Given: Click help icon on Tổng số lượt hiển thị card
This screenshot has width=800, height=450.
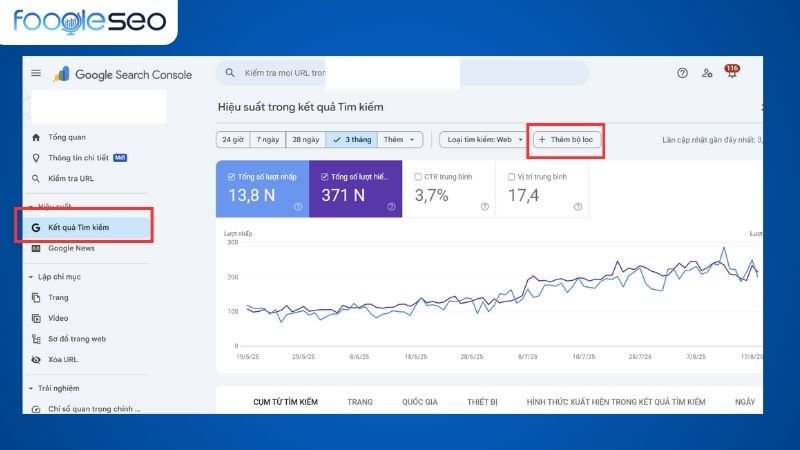Looking at the screenshot, I should pos(391,207).
